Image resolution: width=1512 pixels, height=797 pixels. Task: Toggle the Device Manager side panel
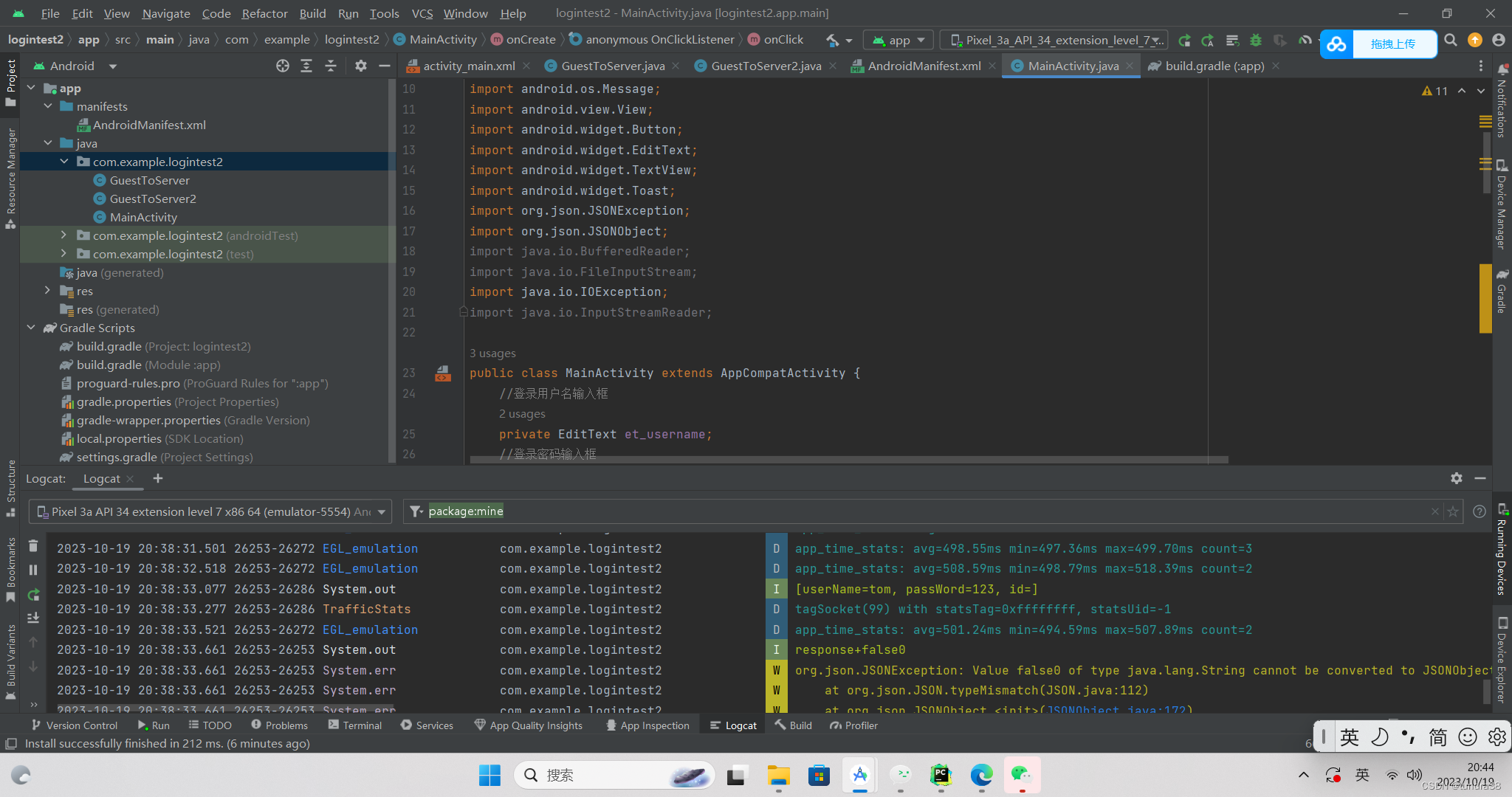point(1502,204)
